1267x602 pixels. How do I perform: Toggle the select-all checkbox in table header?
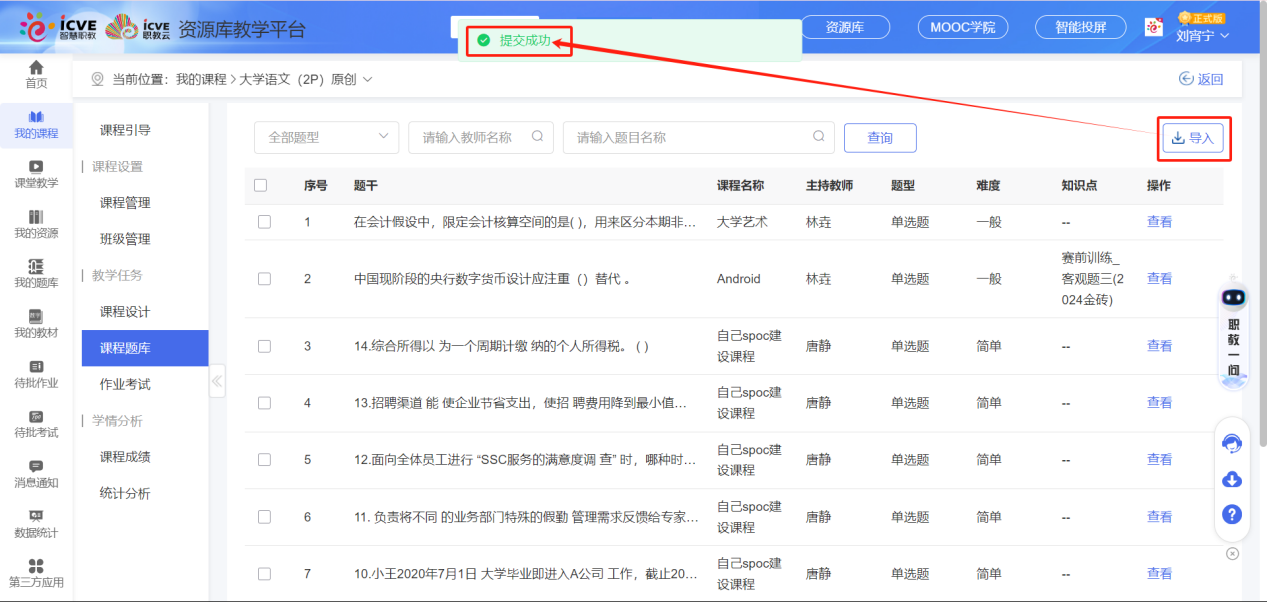(261, 185)
